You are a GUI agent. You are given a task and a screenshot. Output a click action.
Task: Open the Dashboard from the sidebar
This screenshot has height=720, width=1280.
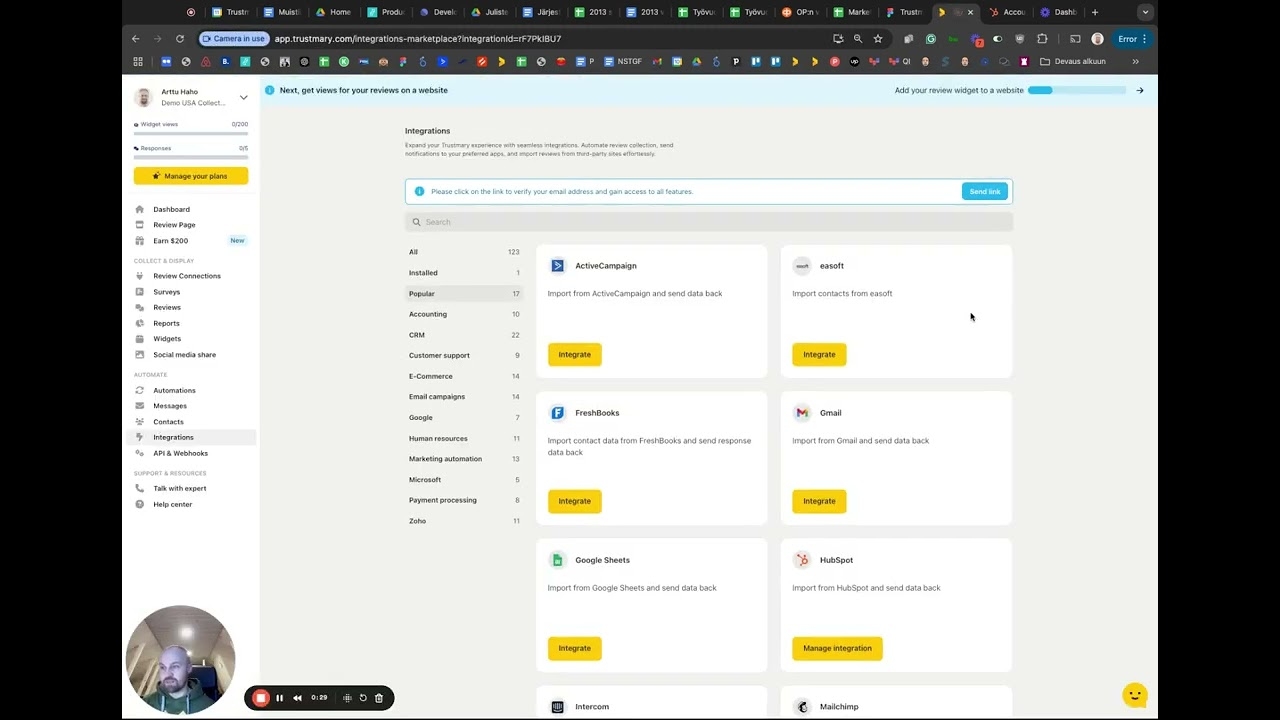(x=171, y=209)
